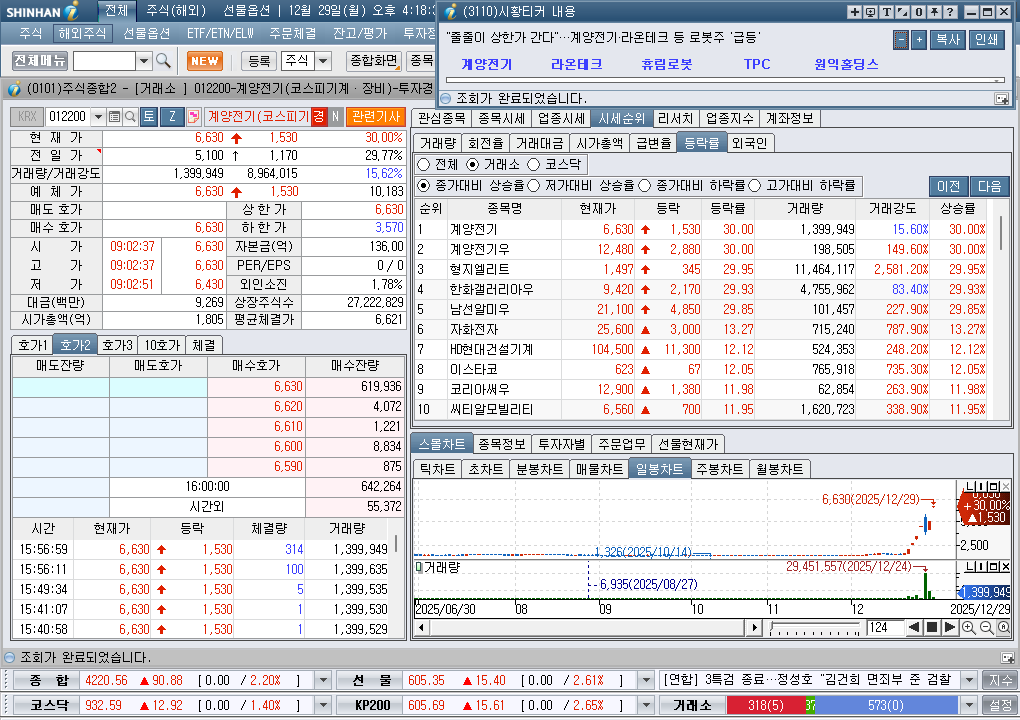Click the red 경 warning badge
Image resolution: width=1020 pixels, height=720 pixels.
pos(319,116)
